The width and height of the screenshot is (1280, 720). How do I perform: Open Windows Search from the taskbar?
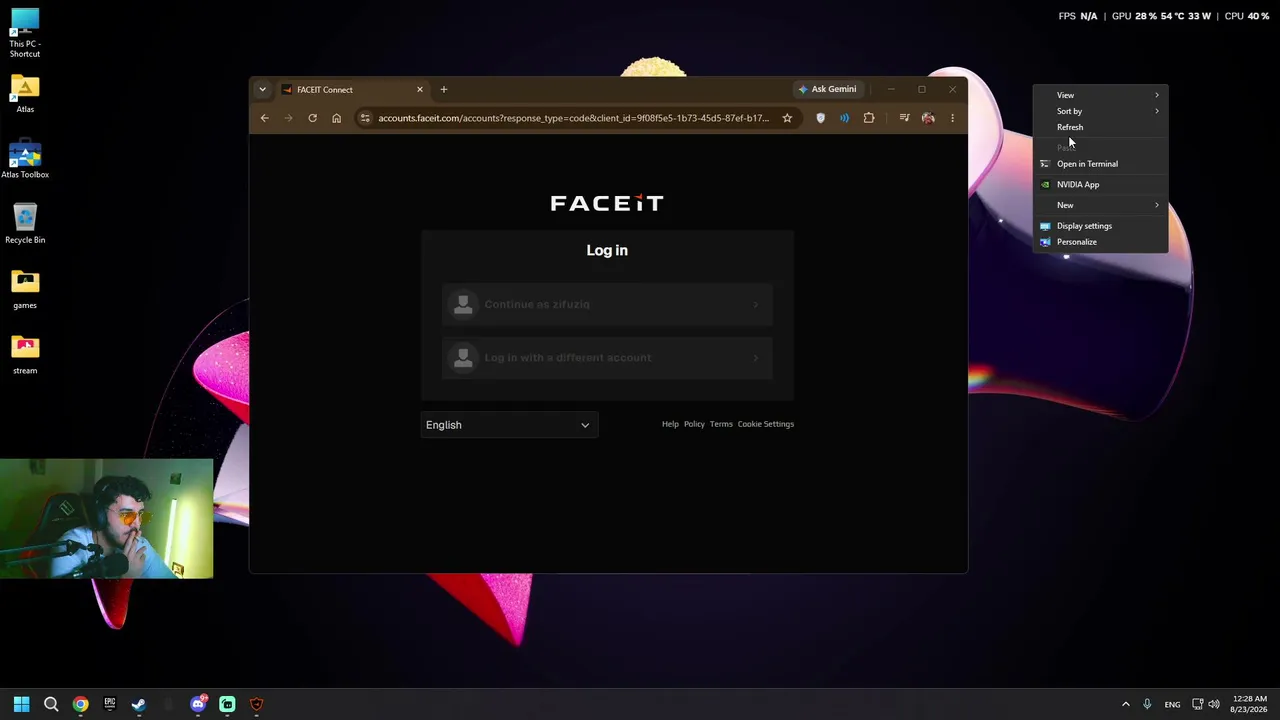pyautogui.click(x=51, y=704)
